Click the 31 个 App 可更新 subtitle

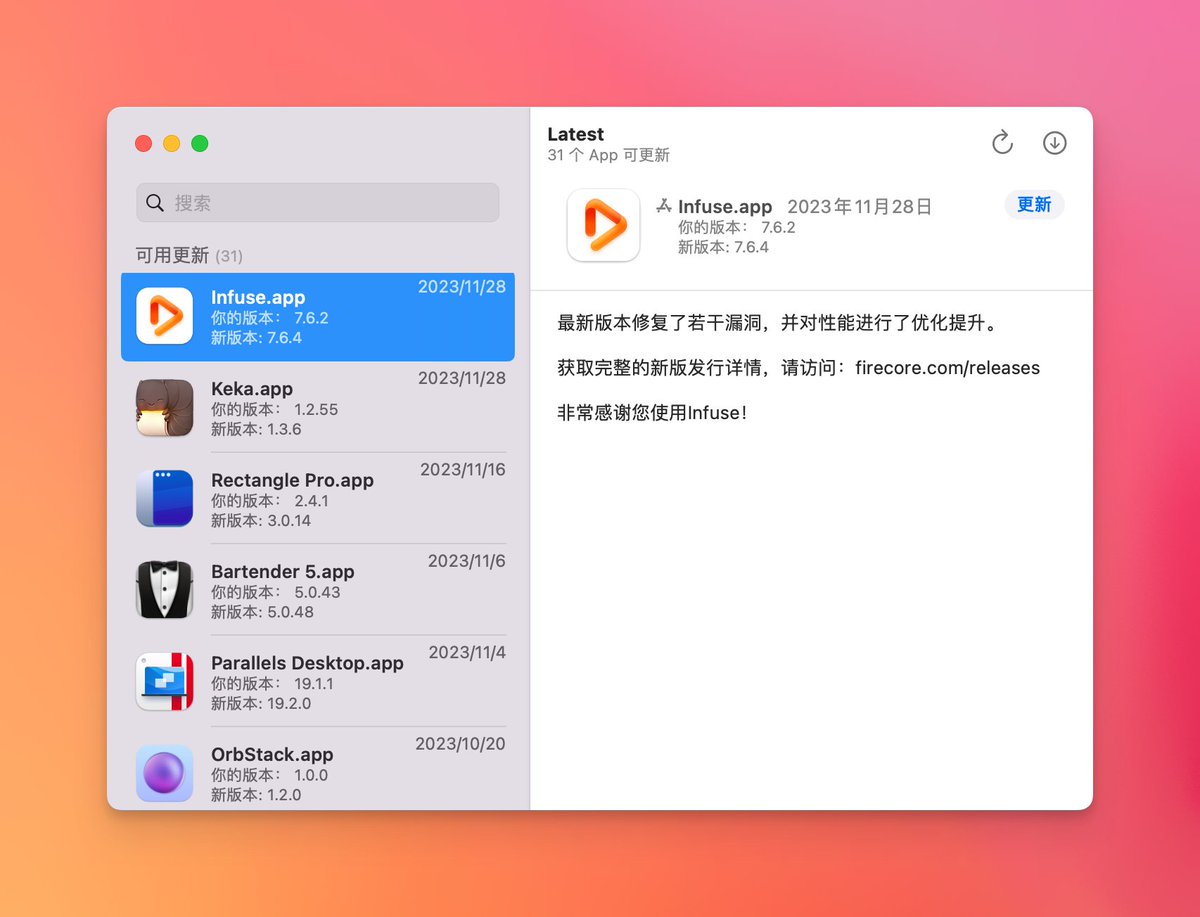(x=608, y=155)
